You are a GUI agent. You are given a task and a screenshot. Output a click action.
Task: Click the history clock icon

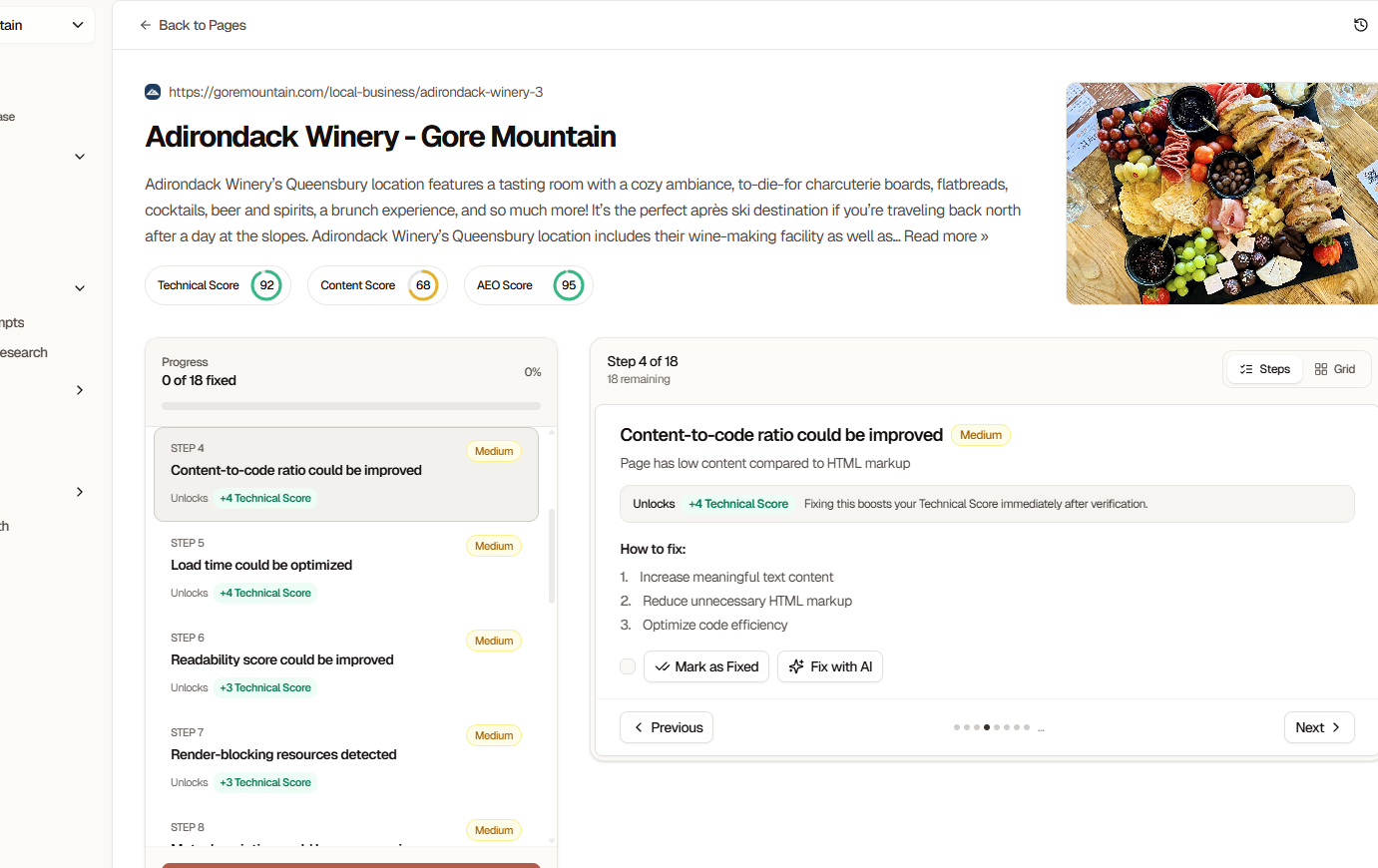click(1360, 25)
